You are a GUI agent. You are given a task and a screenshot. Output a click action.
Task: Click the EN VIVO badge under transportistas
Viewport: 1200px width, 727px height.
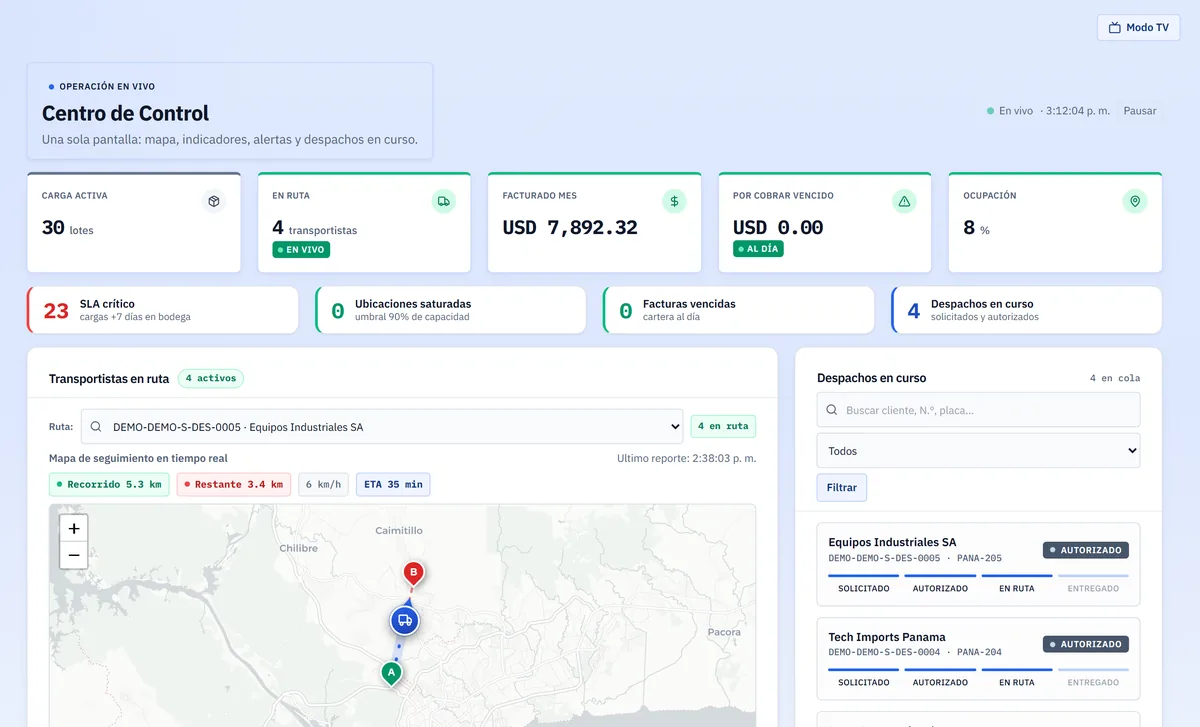point(301,249)
